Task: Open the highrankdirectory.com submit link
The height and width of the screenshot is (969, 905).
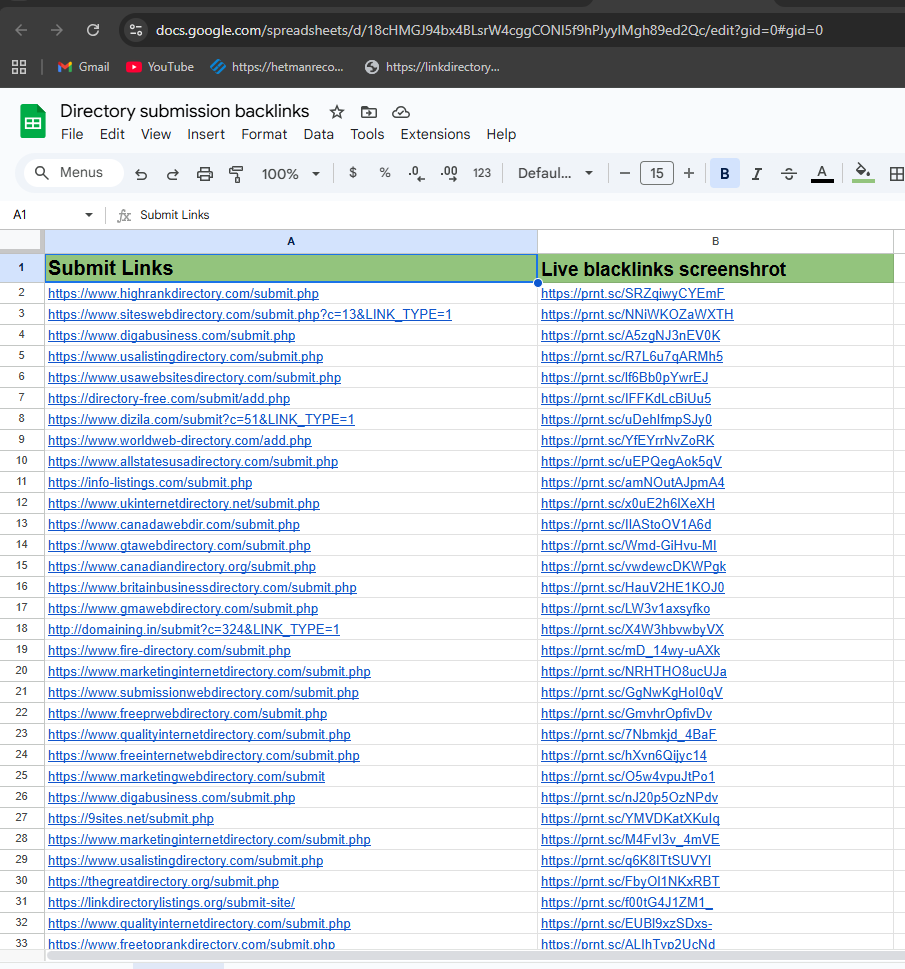Action: (x=183, y=294)
